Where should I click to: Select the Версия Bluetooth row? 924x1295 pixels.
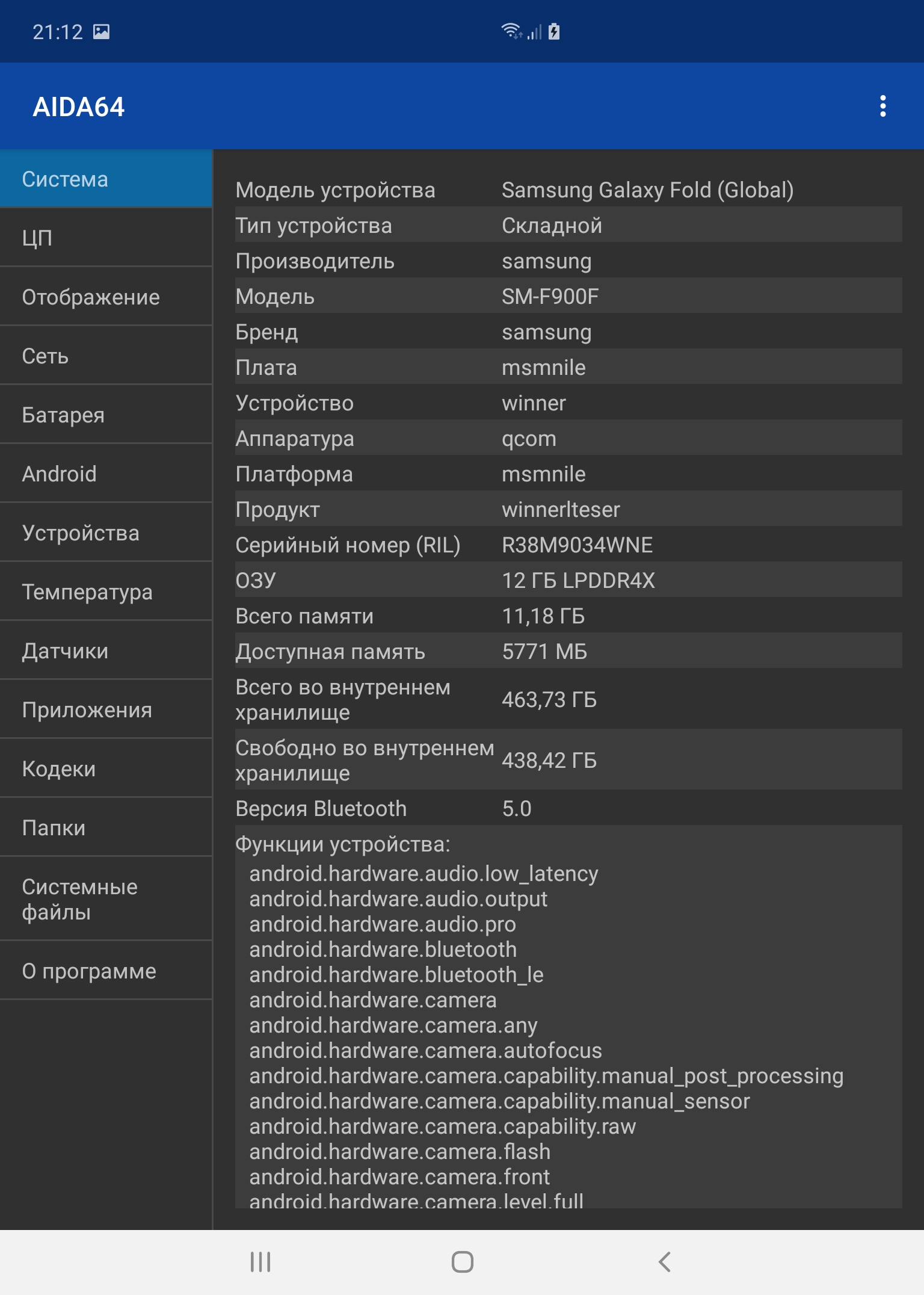click(568, 808)
